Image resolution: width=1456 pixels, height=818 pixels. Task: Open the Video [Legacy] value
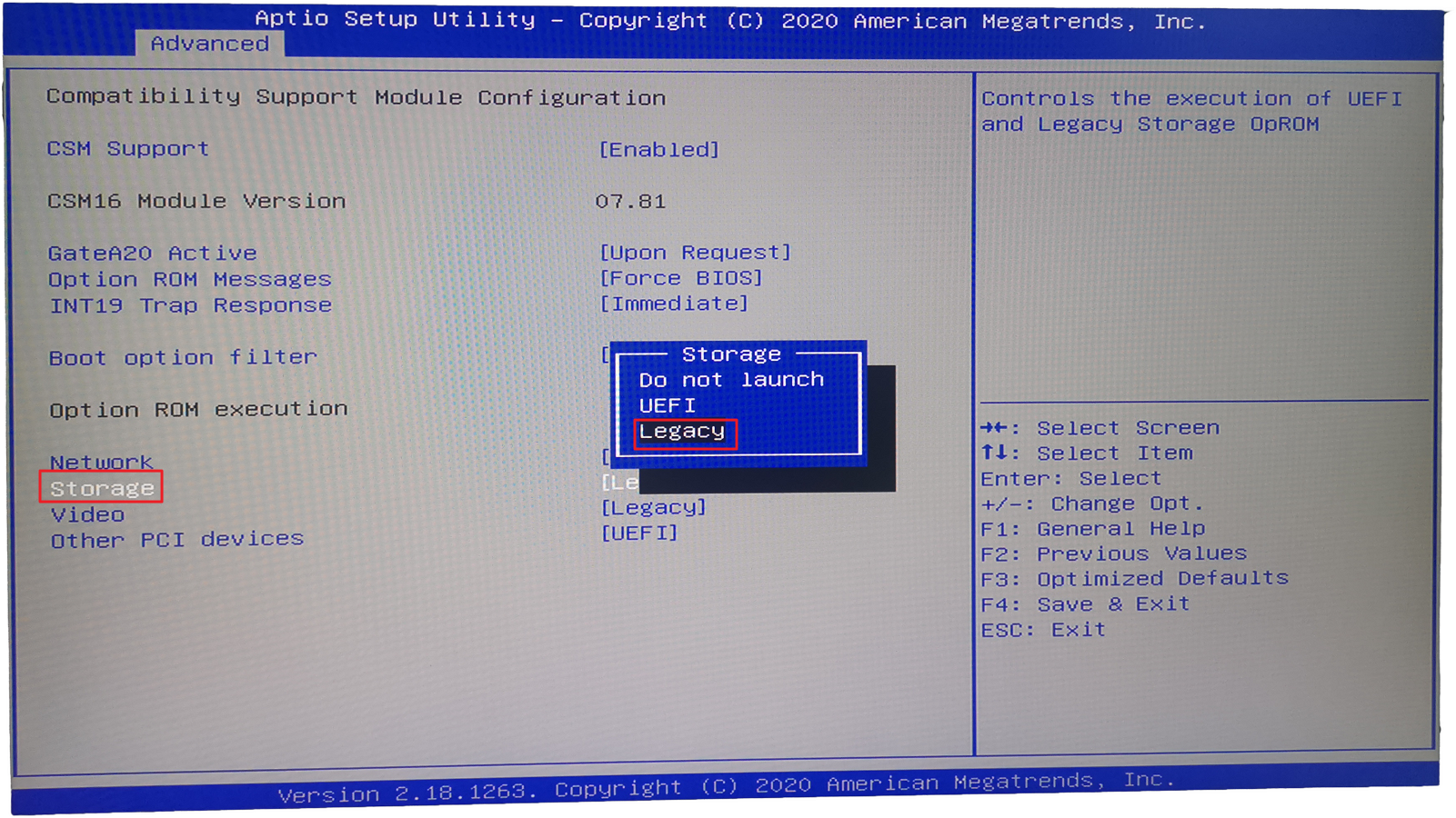pos(654,507)
